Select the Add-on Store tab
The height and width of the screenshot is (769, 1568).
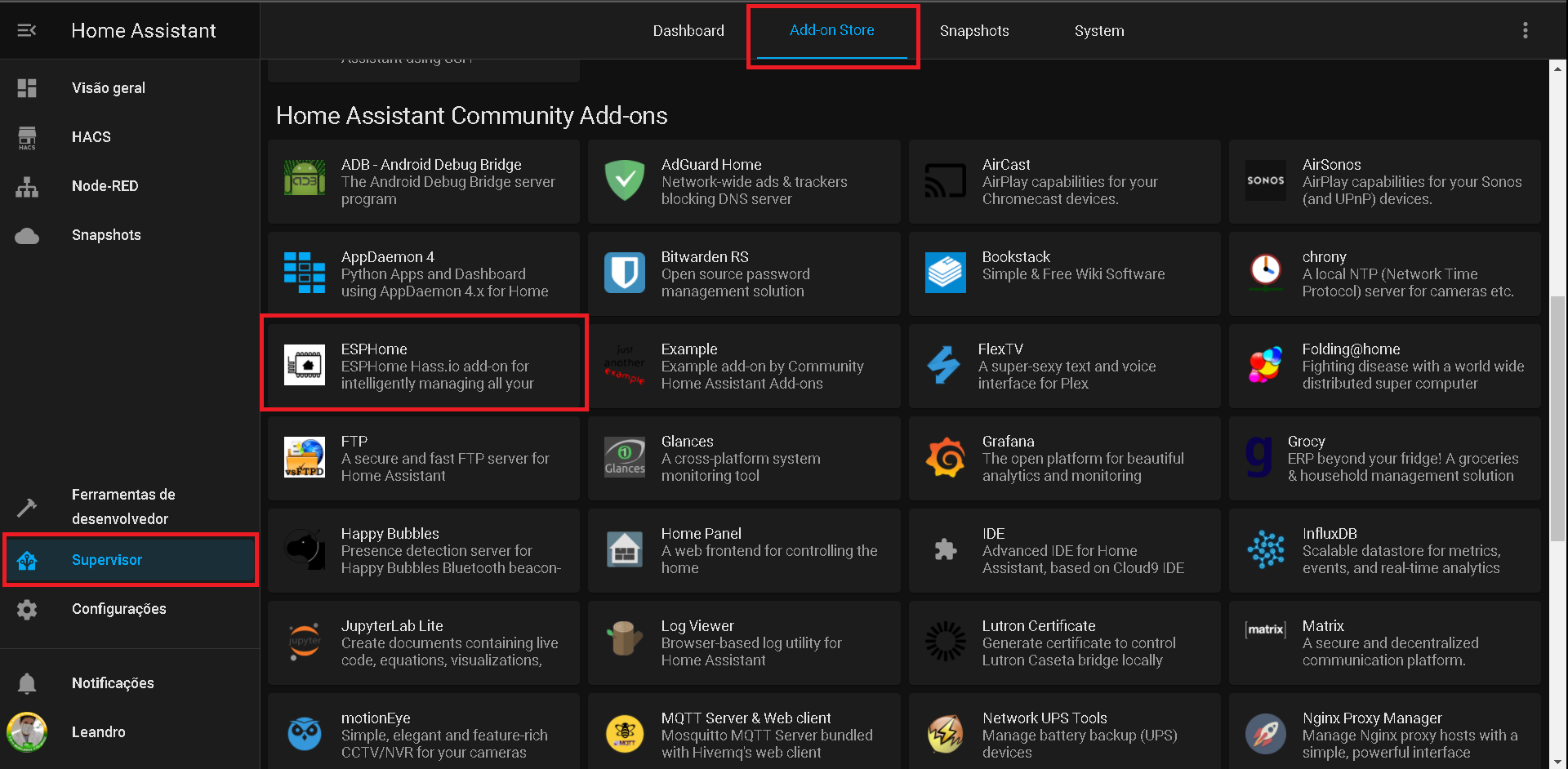click(x=831, y=31)
